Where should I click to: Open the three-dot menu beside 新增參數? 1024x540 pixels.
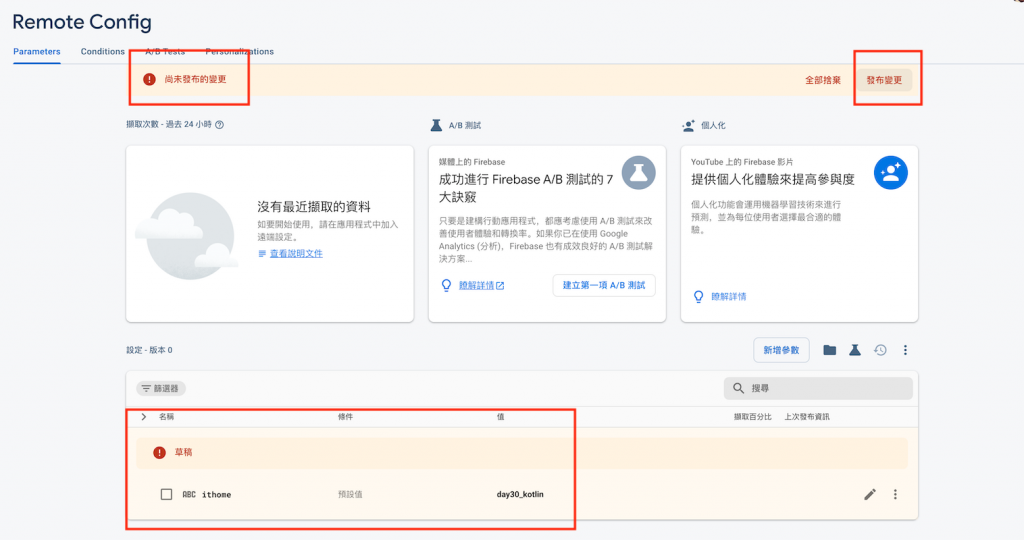tap(905, 350)
